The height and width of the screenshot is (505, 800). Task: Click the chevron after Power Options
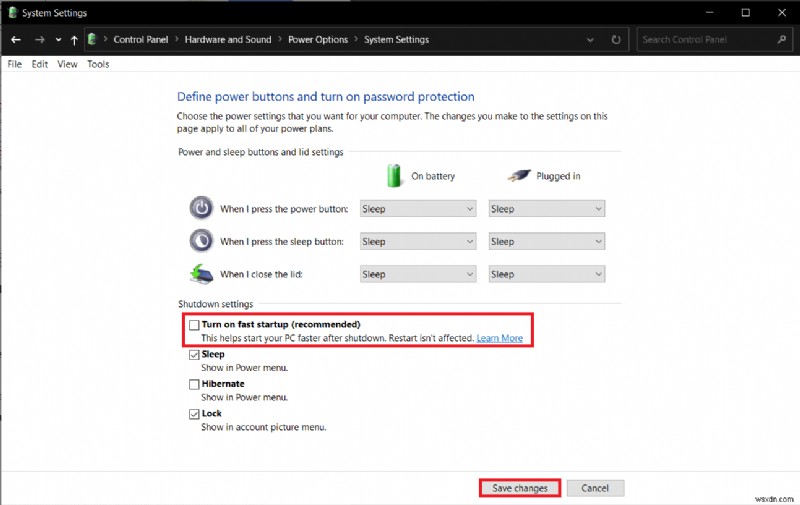click(x=356, y=39)
